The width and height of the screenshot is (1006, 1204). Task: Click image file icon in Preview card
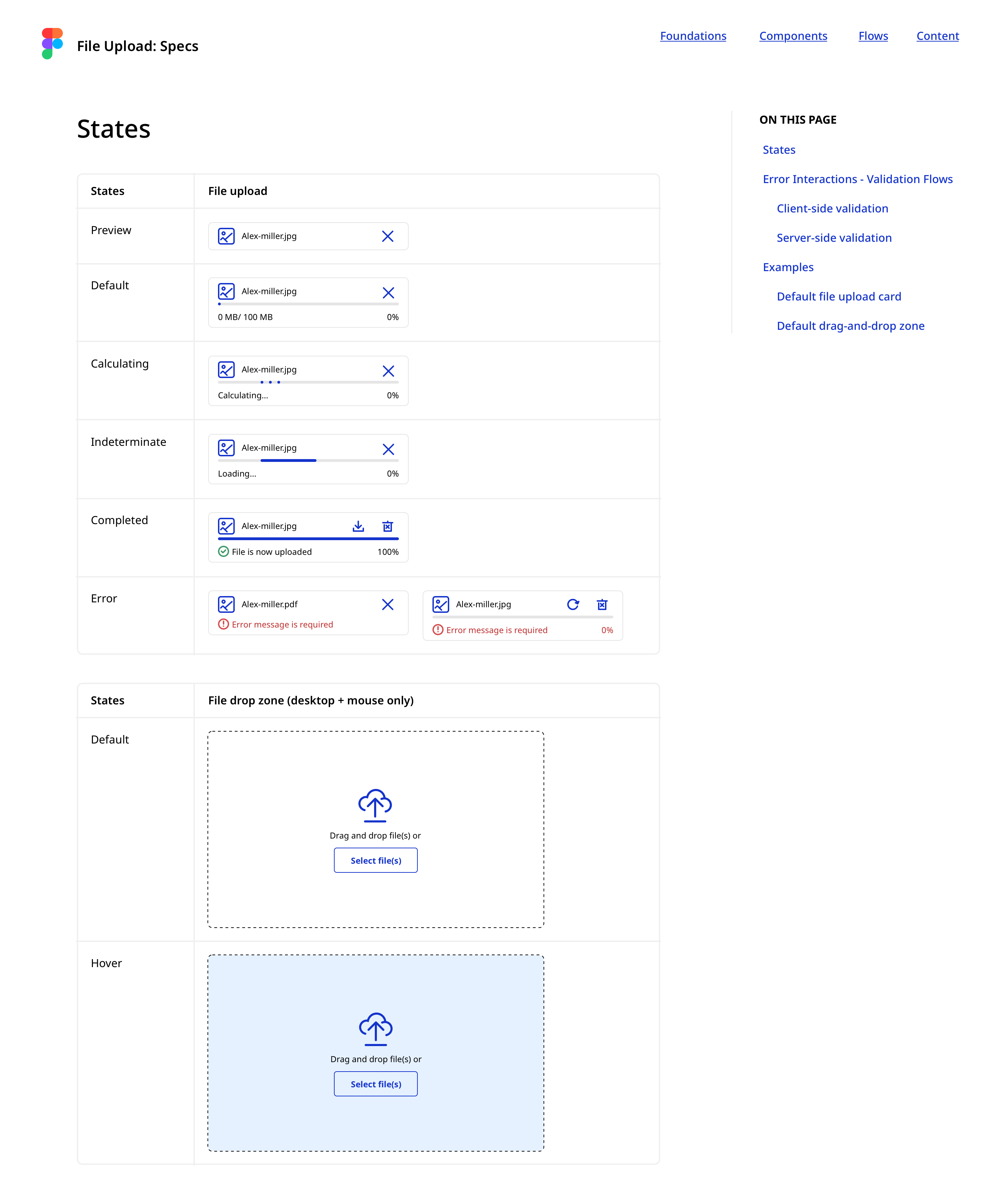[226, 236]
